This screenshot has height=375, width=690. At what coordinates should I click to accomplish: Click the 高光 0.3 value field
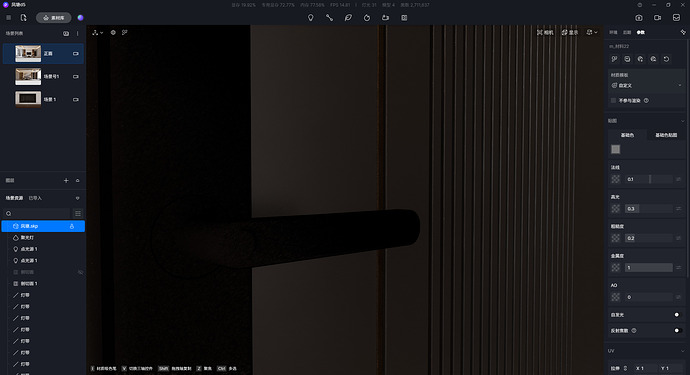pos(649,209)
